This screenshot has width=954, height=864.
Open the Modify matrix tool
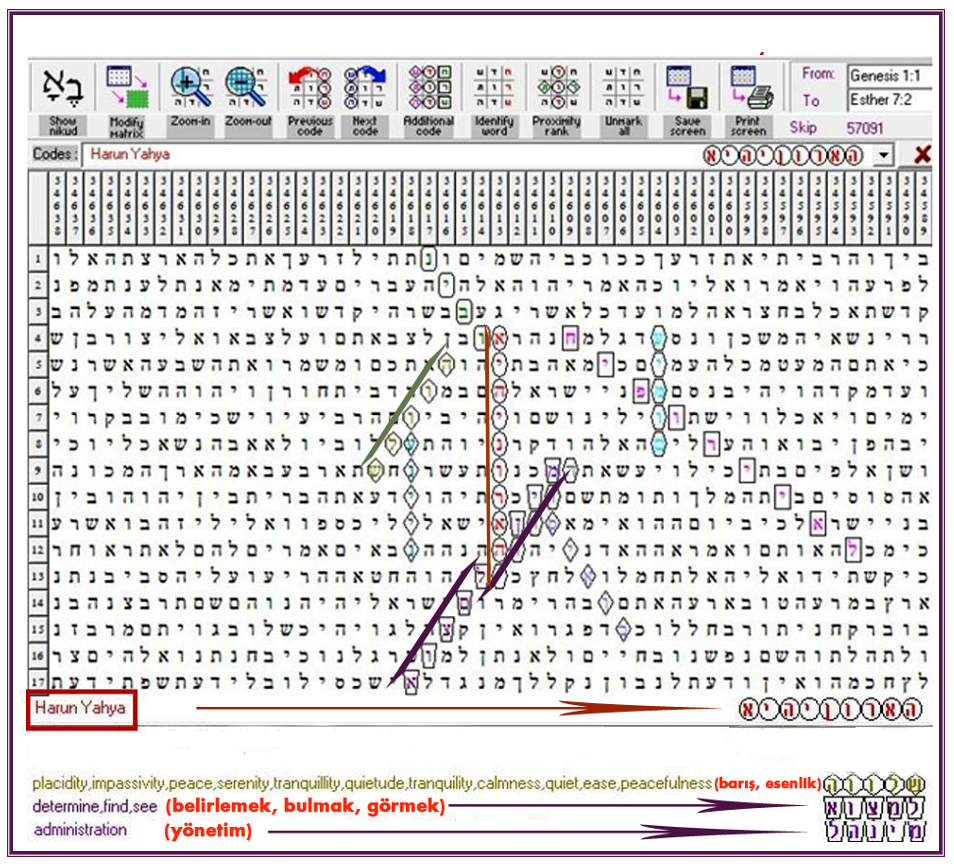tap(127, 86)
